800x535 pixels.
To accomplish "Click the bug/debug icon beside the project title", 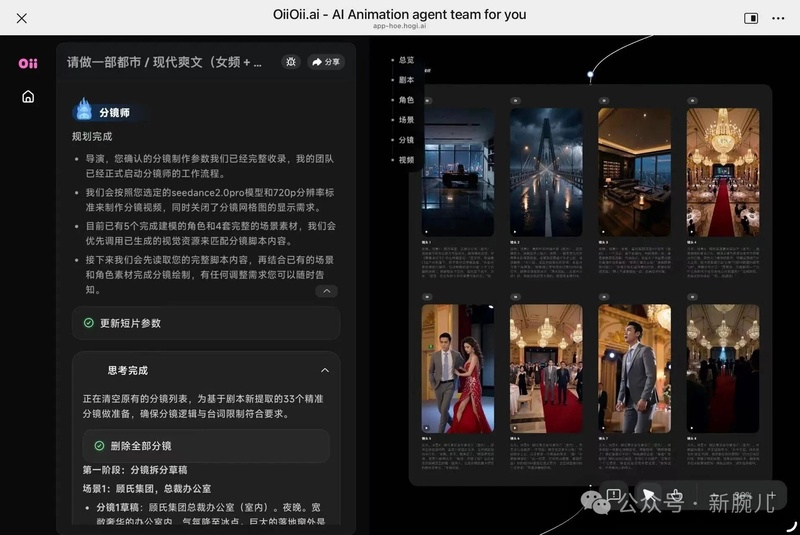I will [290, 62].
